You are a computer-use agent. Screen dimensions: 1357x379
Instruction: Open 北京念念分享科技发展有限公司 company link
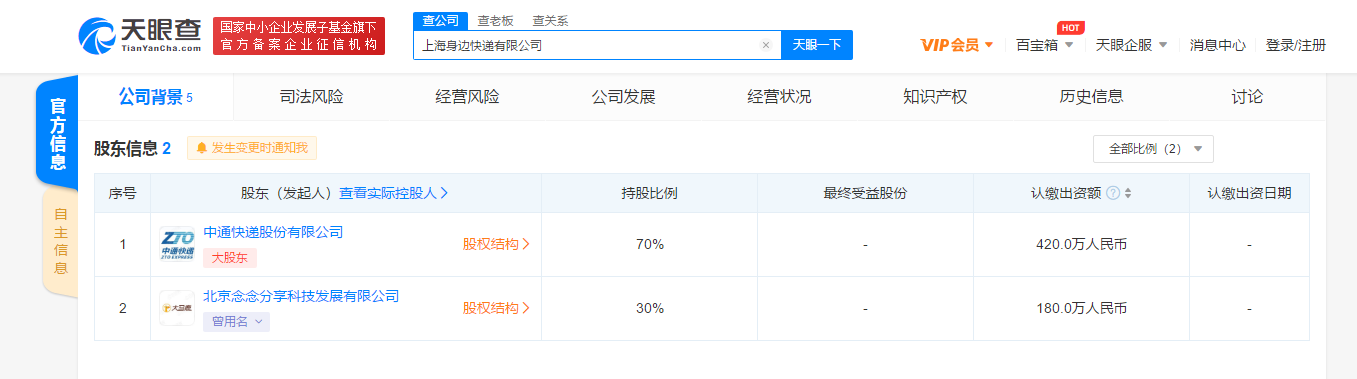[x=301, y=296]
